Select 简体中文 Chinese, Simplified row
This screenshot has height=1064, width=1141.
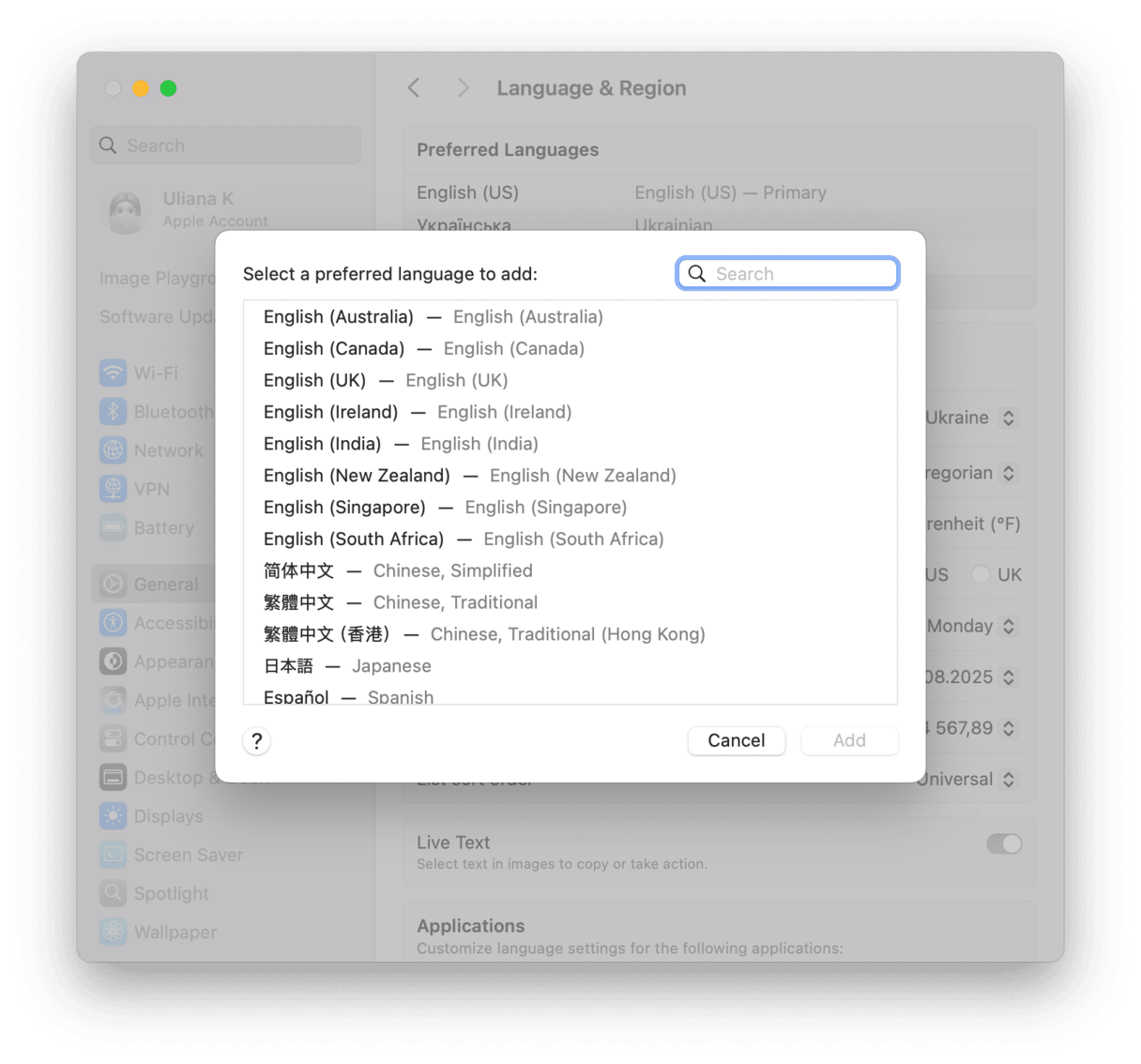click(570, 571)
